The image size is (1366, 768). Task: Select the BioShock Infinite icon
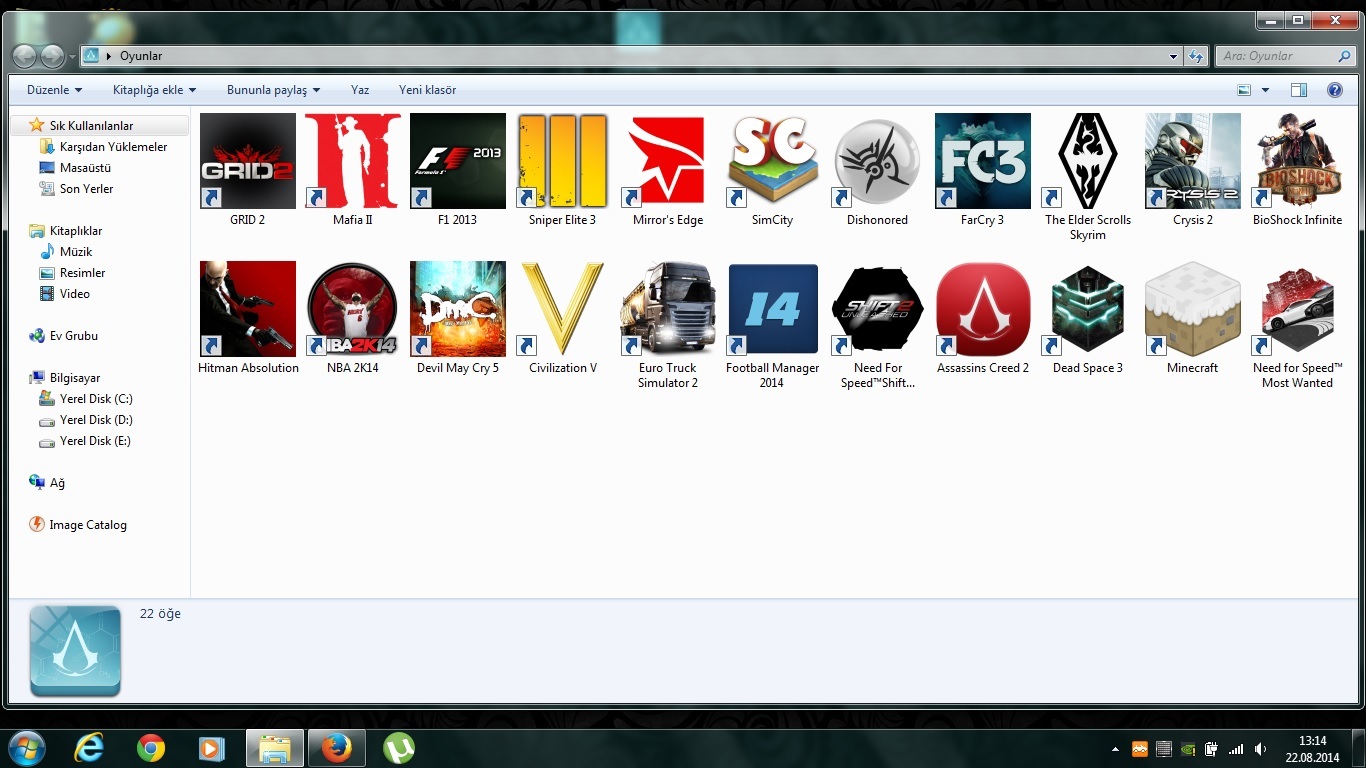[x=1298, y=161]
